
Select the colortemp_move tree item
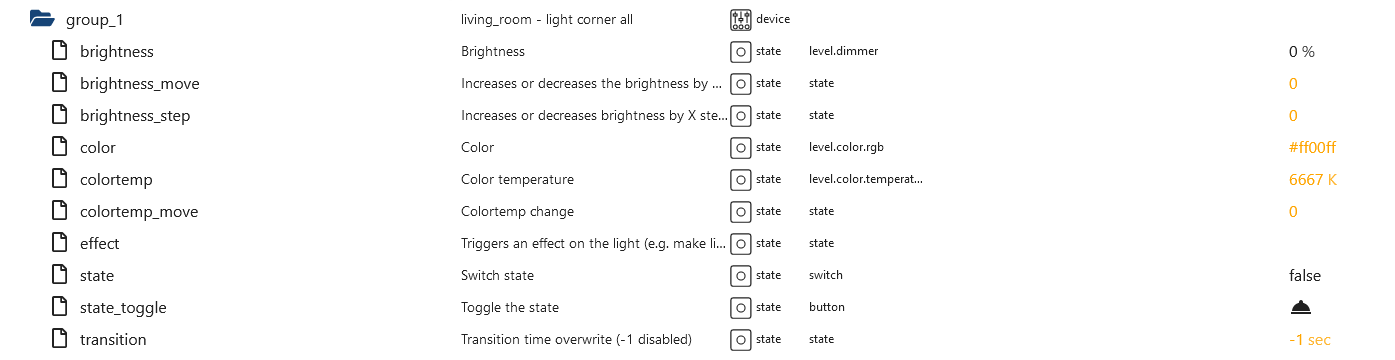pos(139,211)
